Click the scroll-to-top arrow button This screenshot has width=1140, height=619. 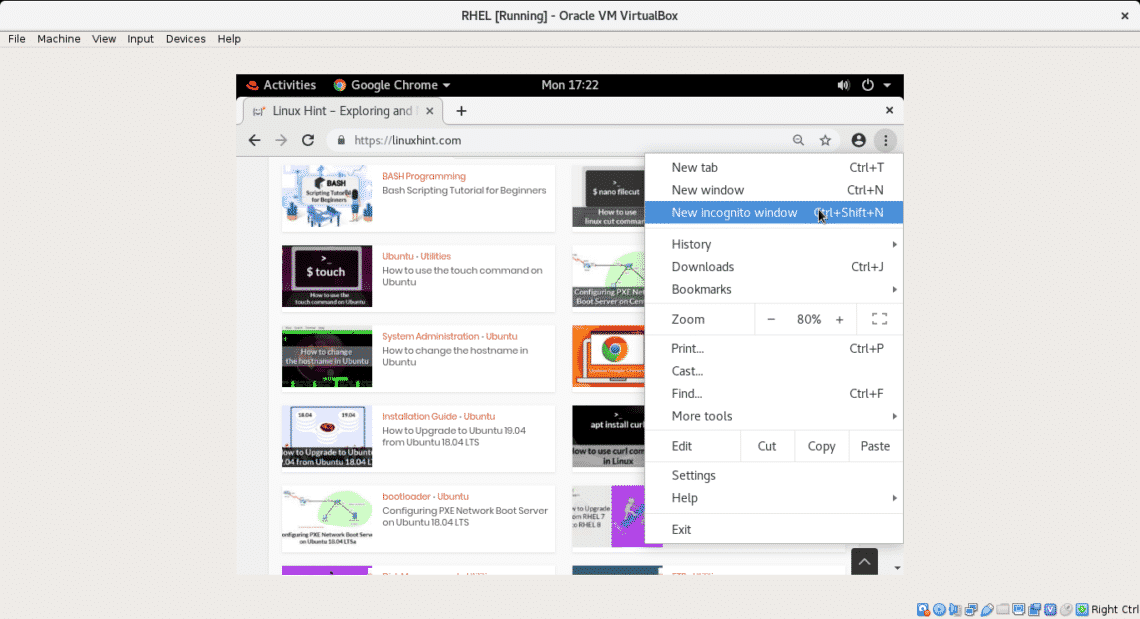click(x=864, y=562)
